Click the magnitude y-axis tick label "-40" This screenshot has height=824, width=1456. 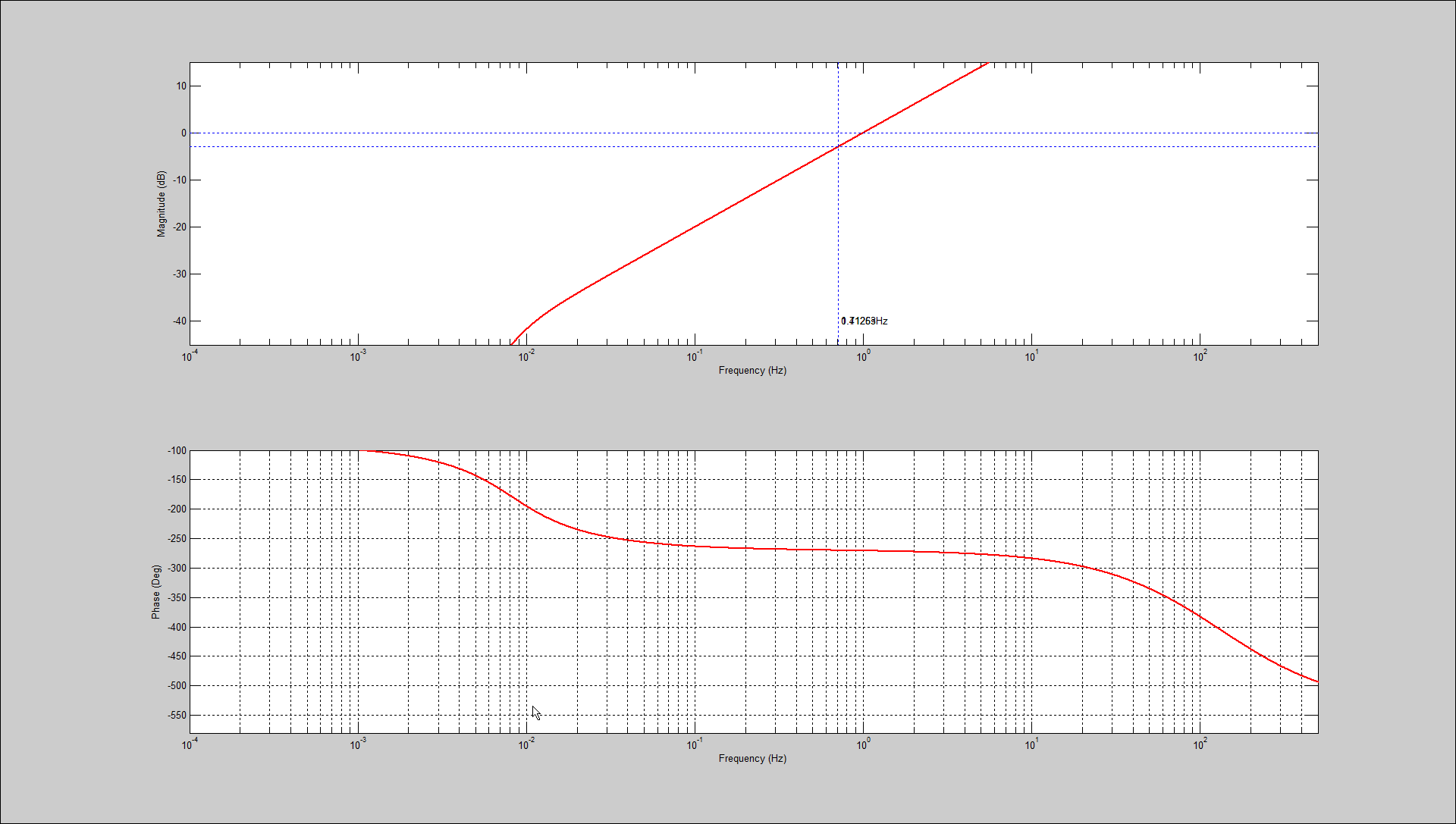[180, 321]
